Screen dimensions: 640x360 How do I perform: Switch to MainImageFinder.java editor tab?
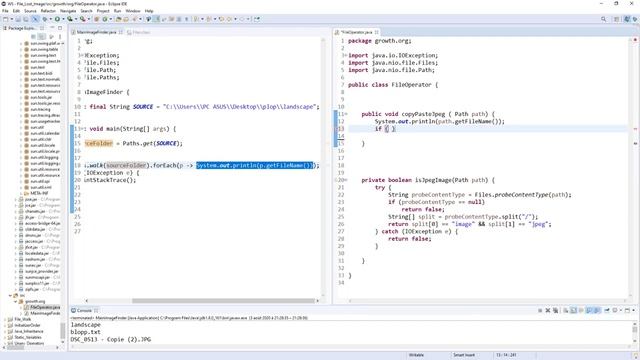[96, 32]
